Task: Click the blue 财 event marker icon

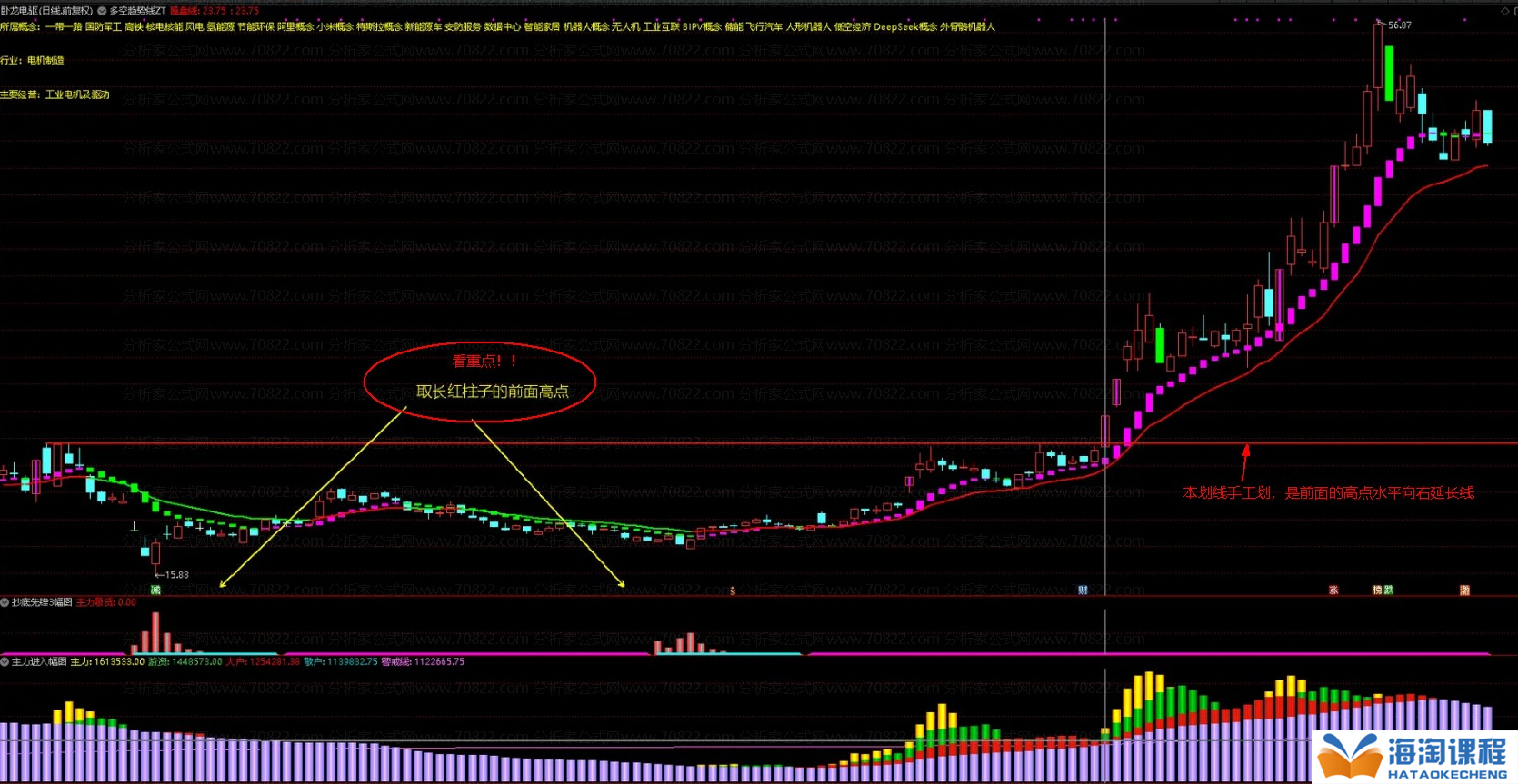Action: pos(1083,590)
